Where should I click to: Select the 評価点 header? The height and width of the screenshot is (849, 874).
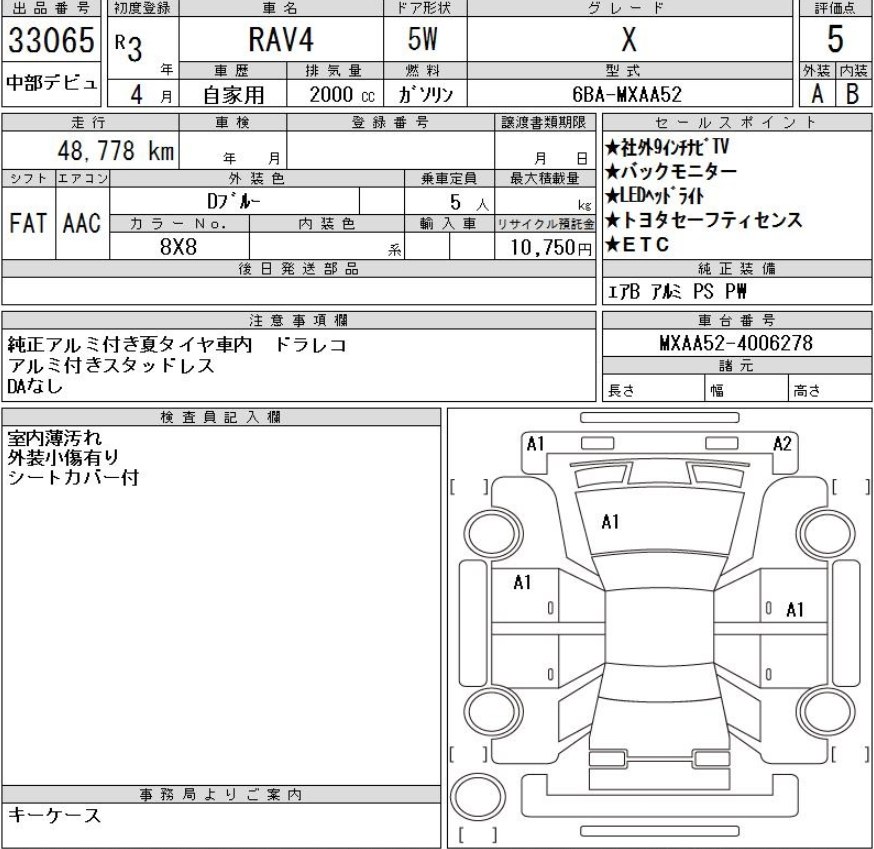pos(835,8)
